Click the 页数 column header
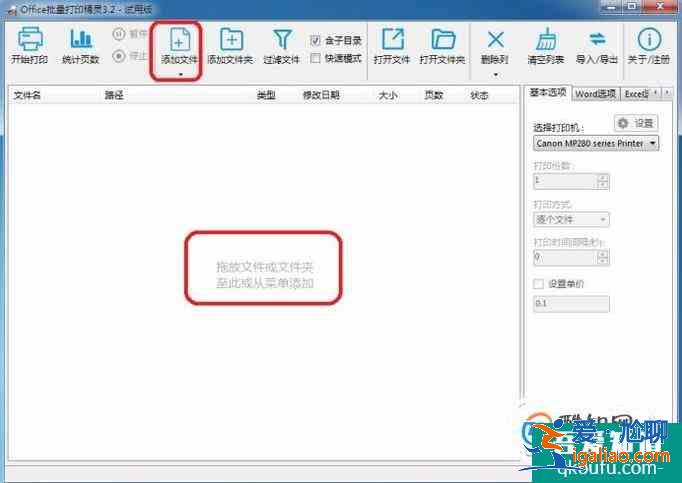This screenshot has height=483, width=682. (x=434, y=95)
